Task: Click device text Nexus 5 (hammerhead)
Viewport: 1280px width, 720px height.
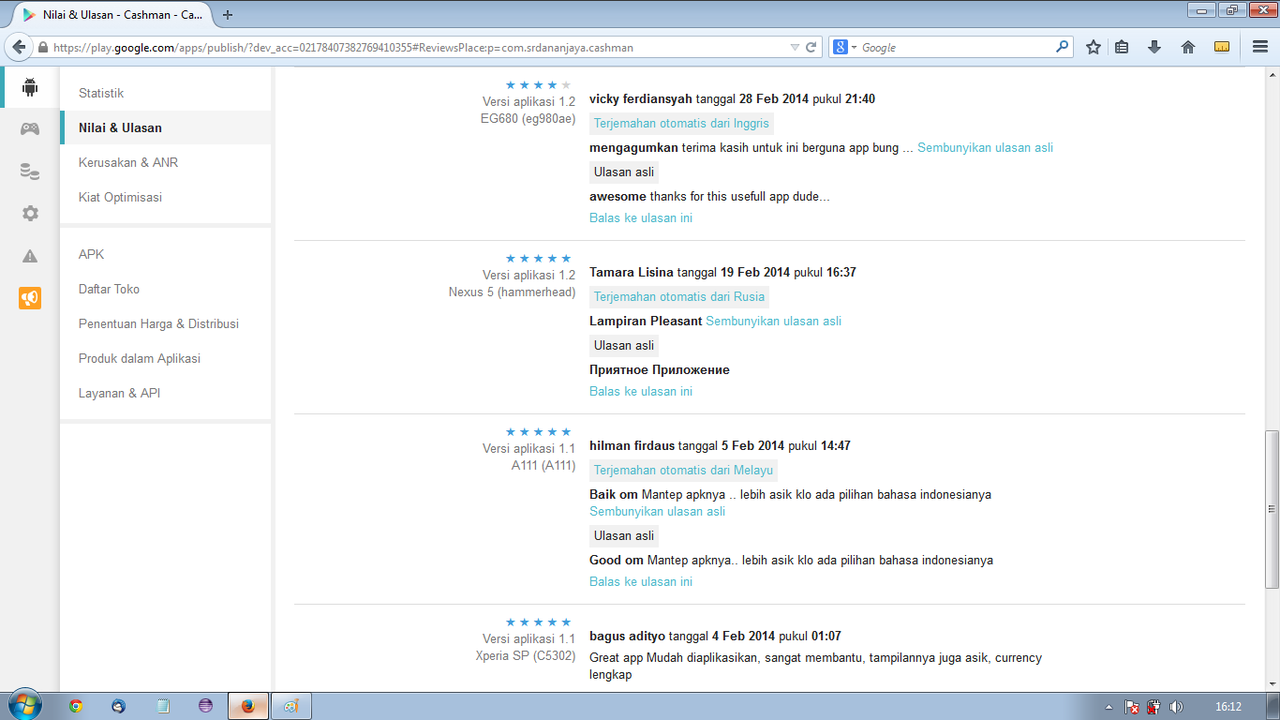Action: point(512,292)
